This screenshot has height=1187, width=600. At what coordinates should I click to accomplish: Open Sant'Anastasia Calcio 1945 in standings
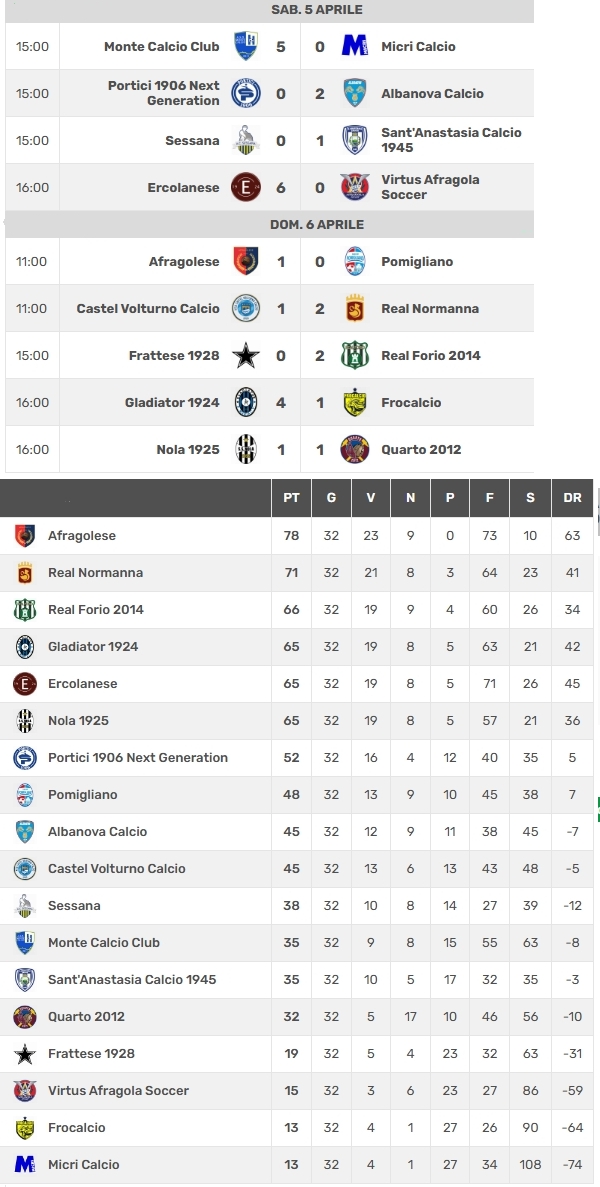[132, 979]
